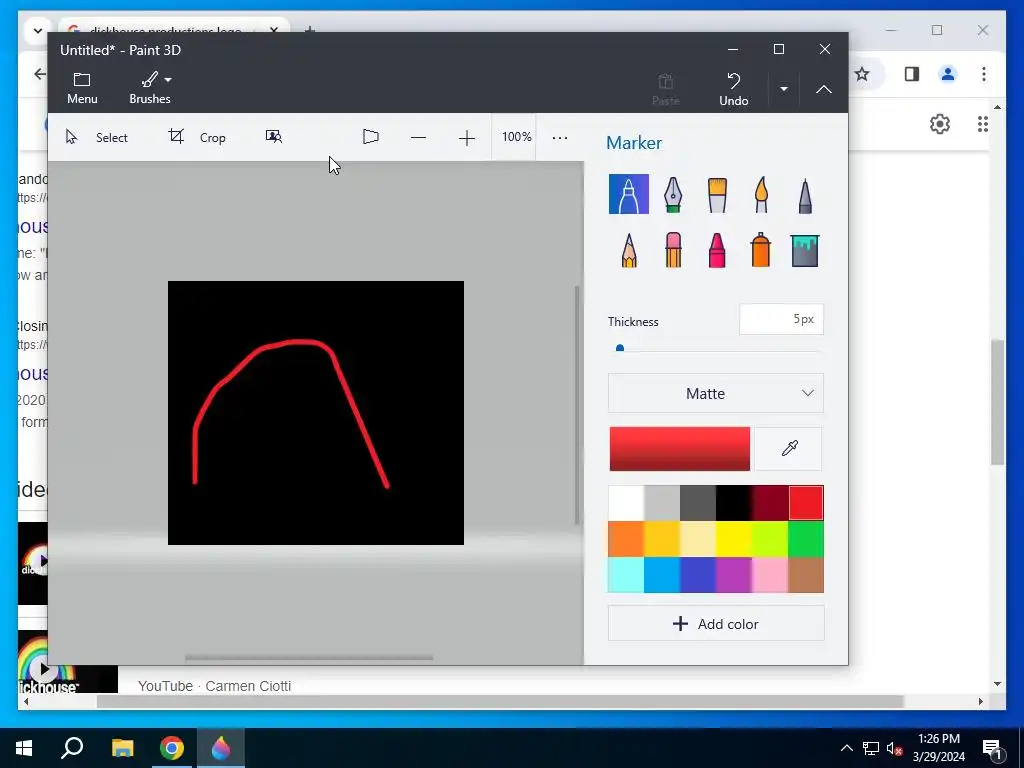Open the Windows Start menu
Viewport: 1024px width, 768px height.
pyautogui.click(x=24, y=748)
